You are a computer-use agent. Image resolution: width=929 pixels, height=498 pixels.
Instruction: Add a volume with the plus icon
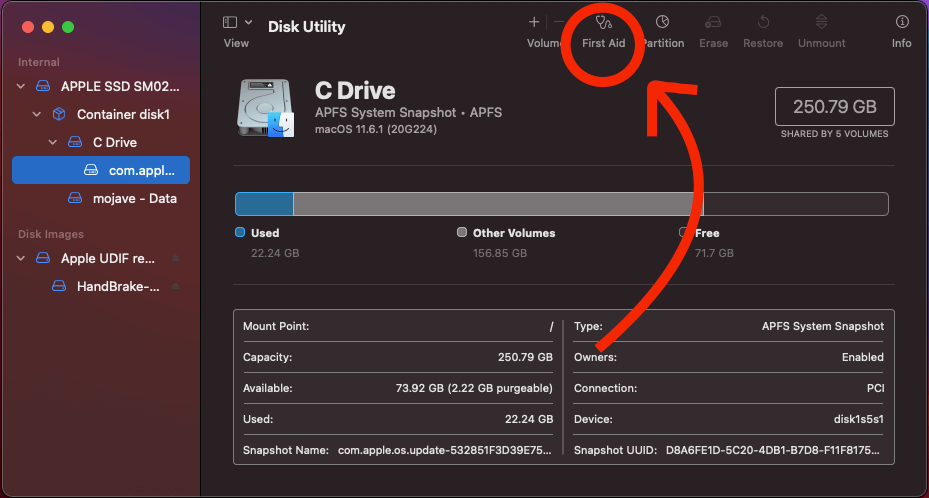pos(534,22)
